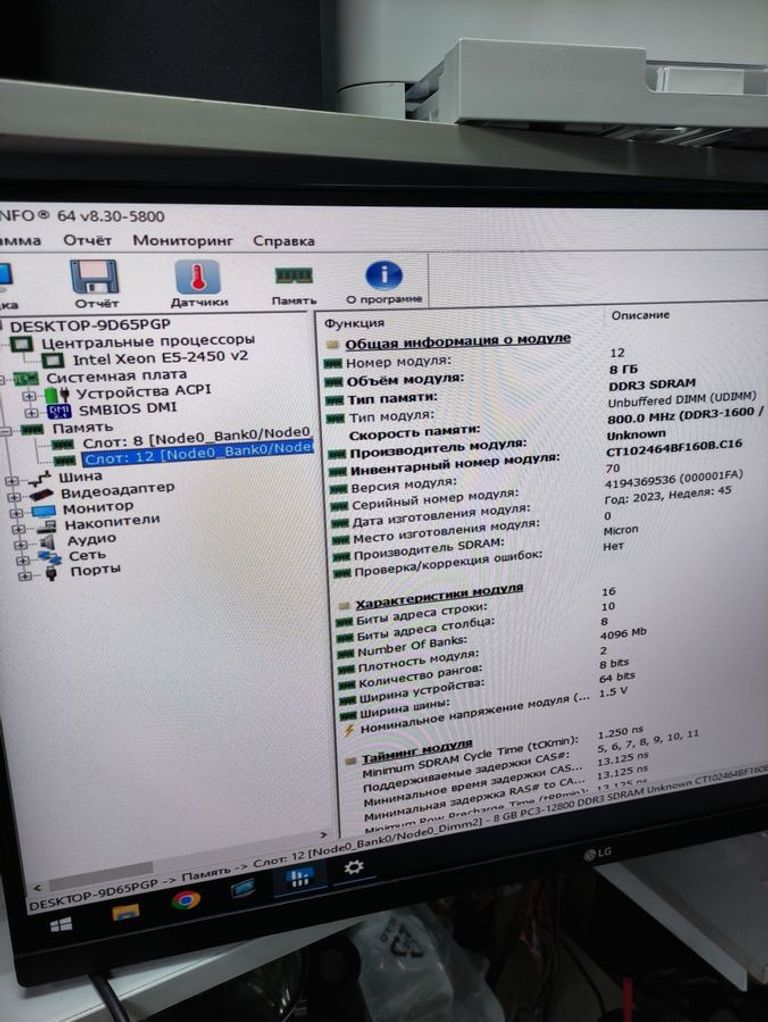Screen dimensions: 768x1022
Task: Expand the Накопители node
Action: coord(20,529)
